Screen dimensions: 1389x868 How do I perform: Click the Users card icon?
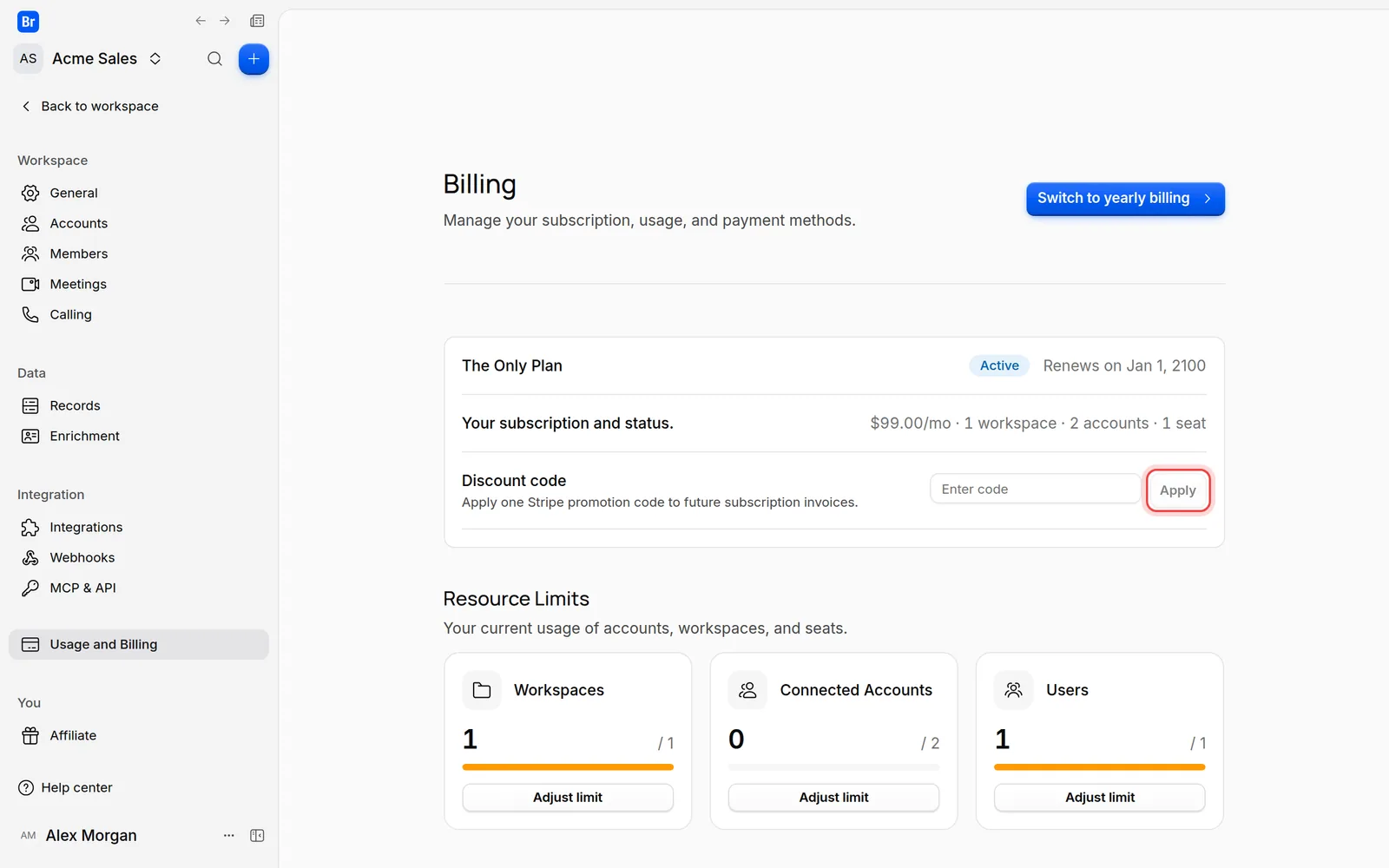point(1013,690)
